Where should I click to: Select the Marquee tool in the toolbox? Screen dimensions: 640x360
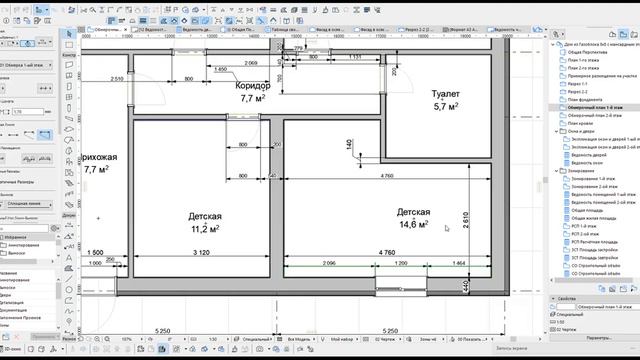[69, 44]
